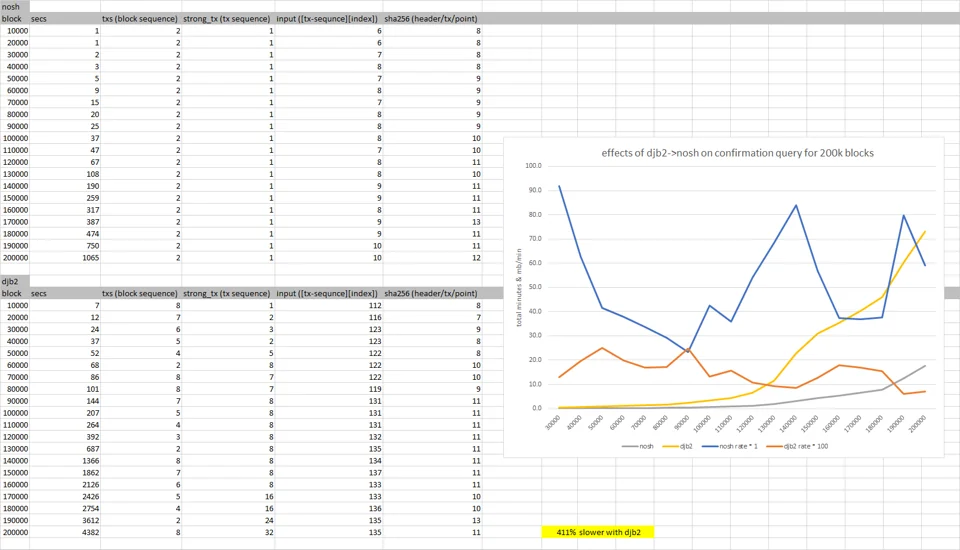Image resolution: width=960 pixels, height=550 pixels.
Task: Select the block cell 200000 in the djb2 table
Action: (15, 532)
